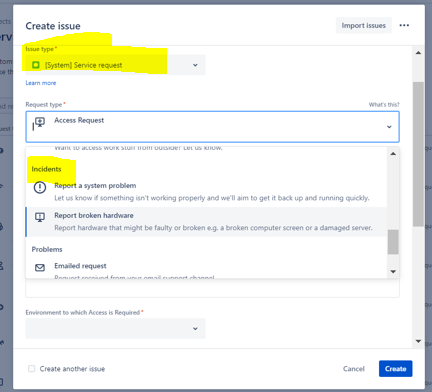
Task: Click the Import issues button
Action: coord(363,26)
